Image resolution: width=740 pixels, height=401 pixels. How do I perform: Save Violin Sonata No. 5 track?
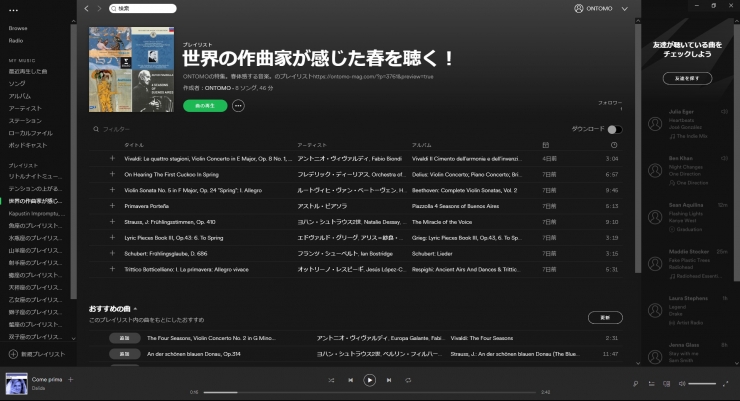[x=112, y=190]
